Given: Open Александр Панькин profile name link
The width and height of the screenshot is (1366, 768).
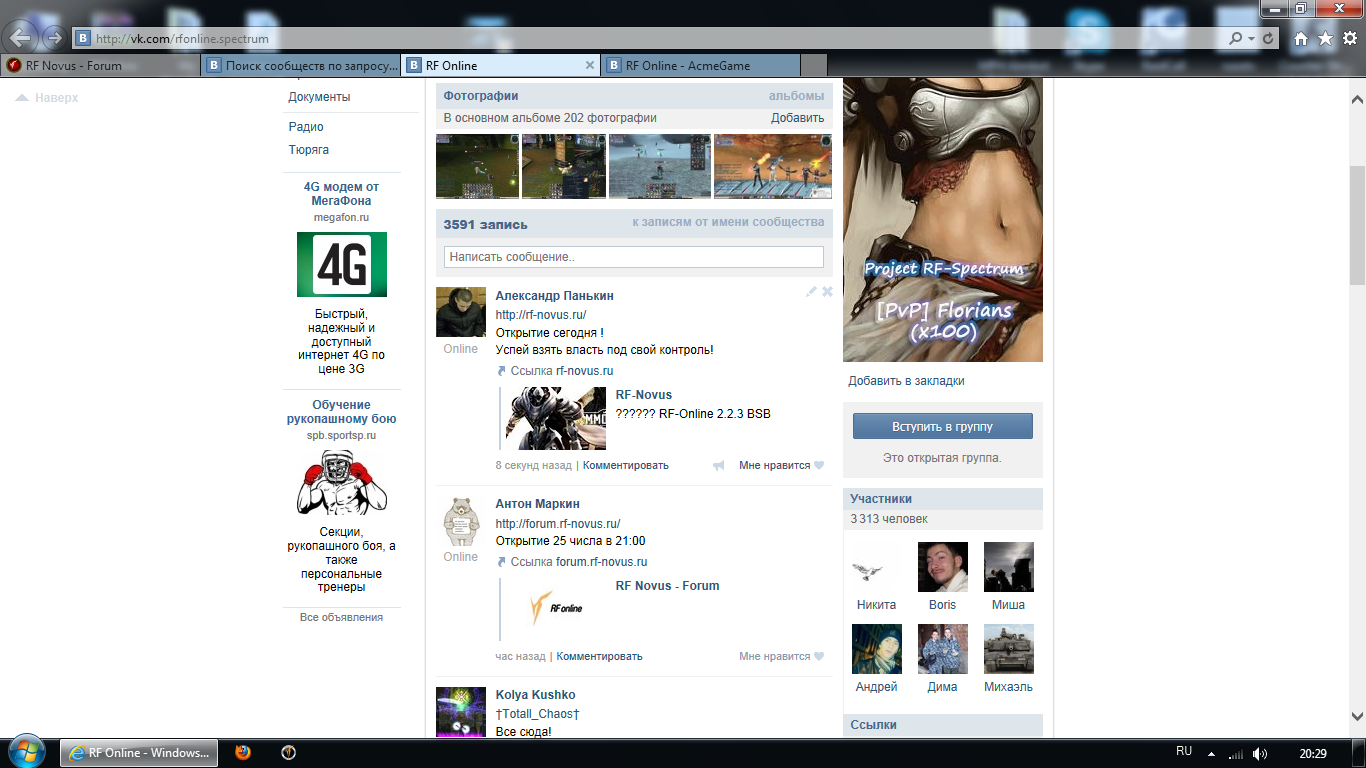Looking at the screenshot, I should [x=555, y=296].
